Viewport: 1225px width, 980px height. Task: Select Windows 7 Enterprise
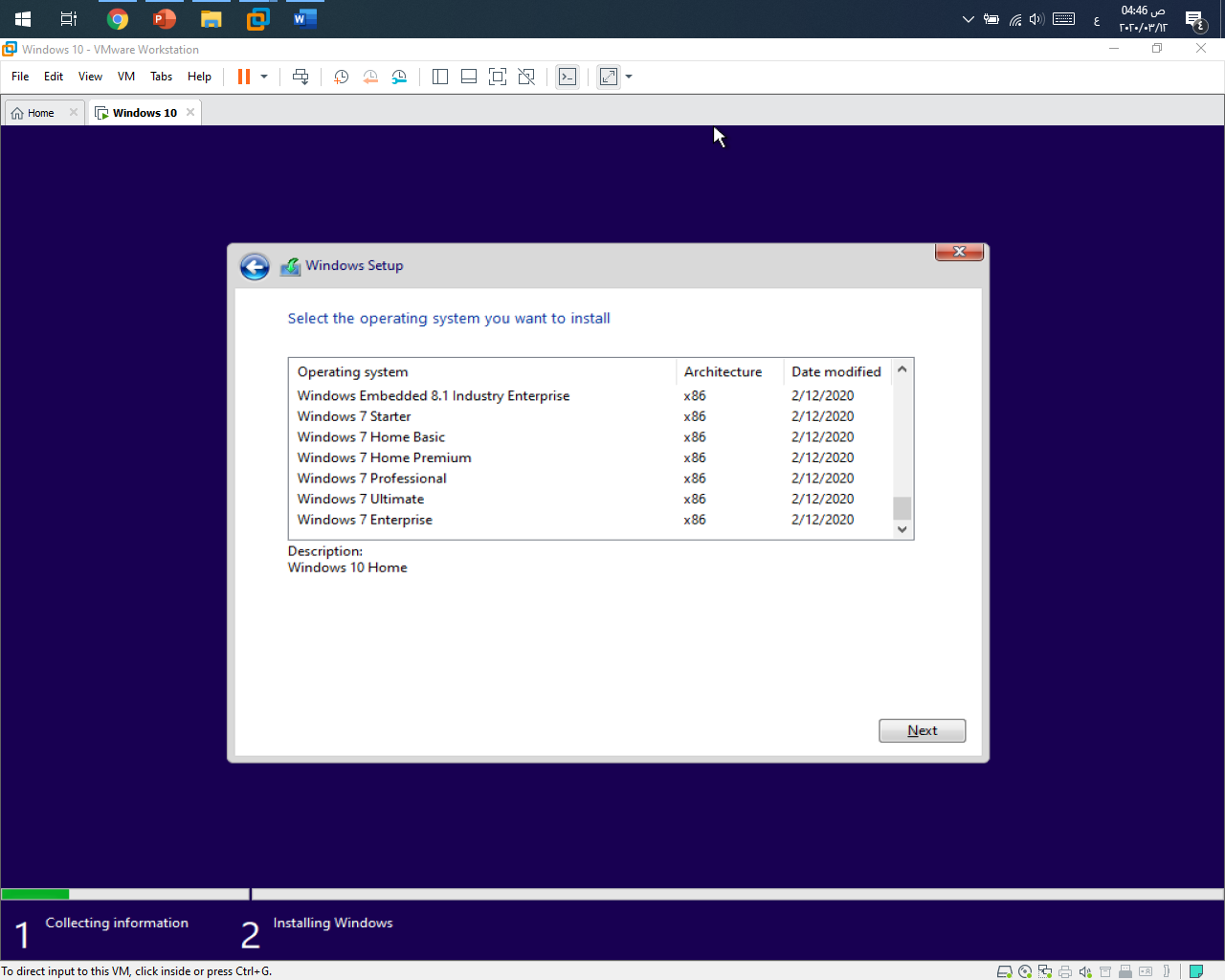pyautogui.click(x=590, y=520)
